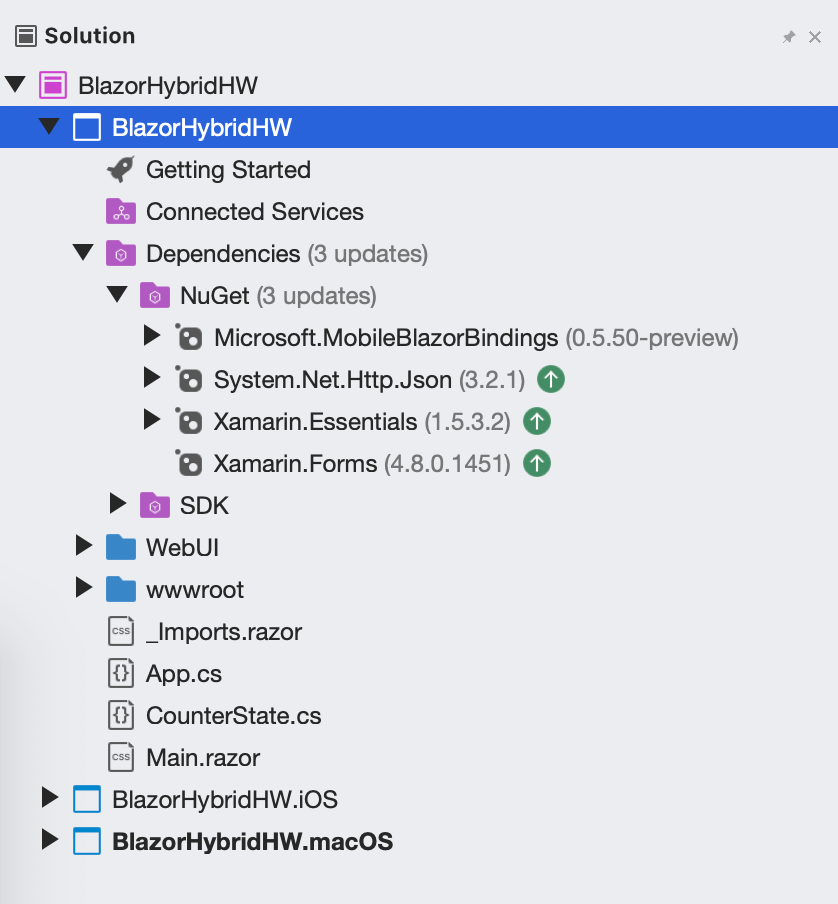Select the NuGet (3 updates) label
The width and height of the screenshot is (838, 904).
[x=278, y=296]
